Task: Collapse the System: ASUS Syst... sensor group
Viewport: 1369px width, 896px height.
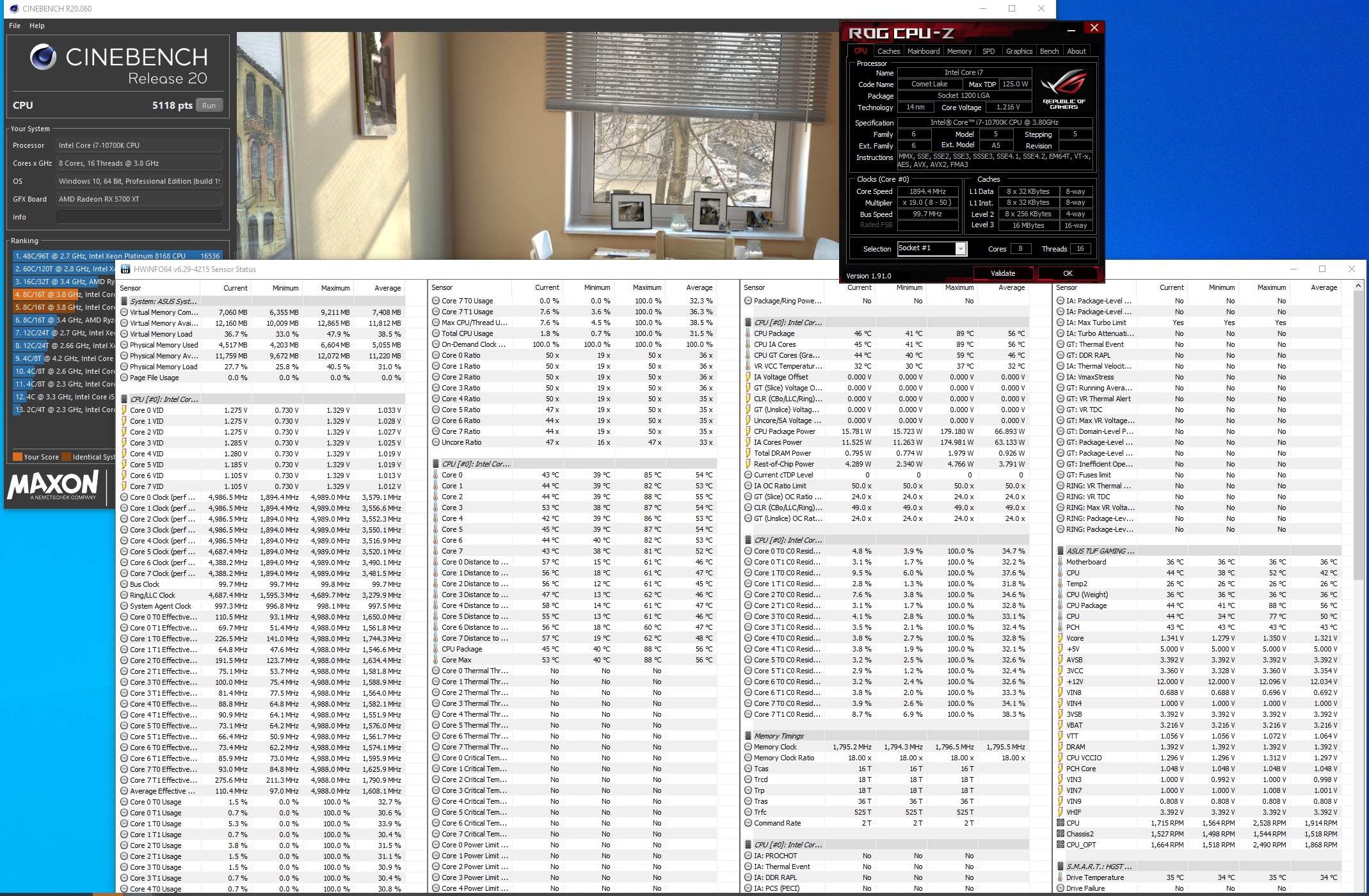Action: tap(124, 301)
